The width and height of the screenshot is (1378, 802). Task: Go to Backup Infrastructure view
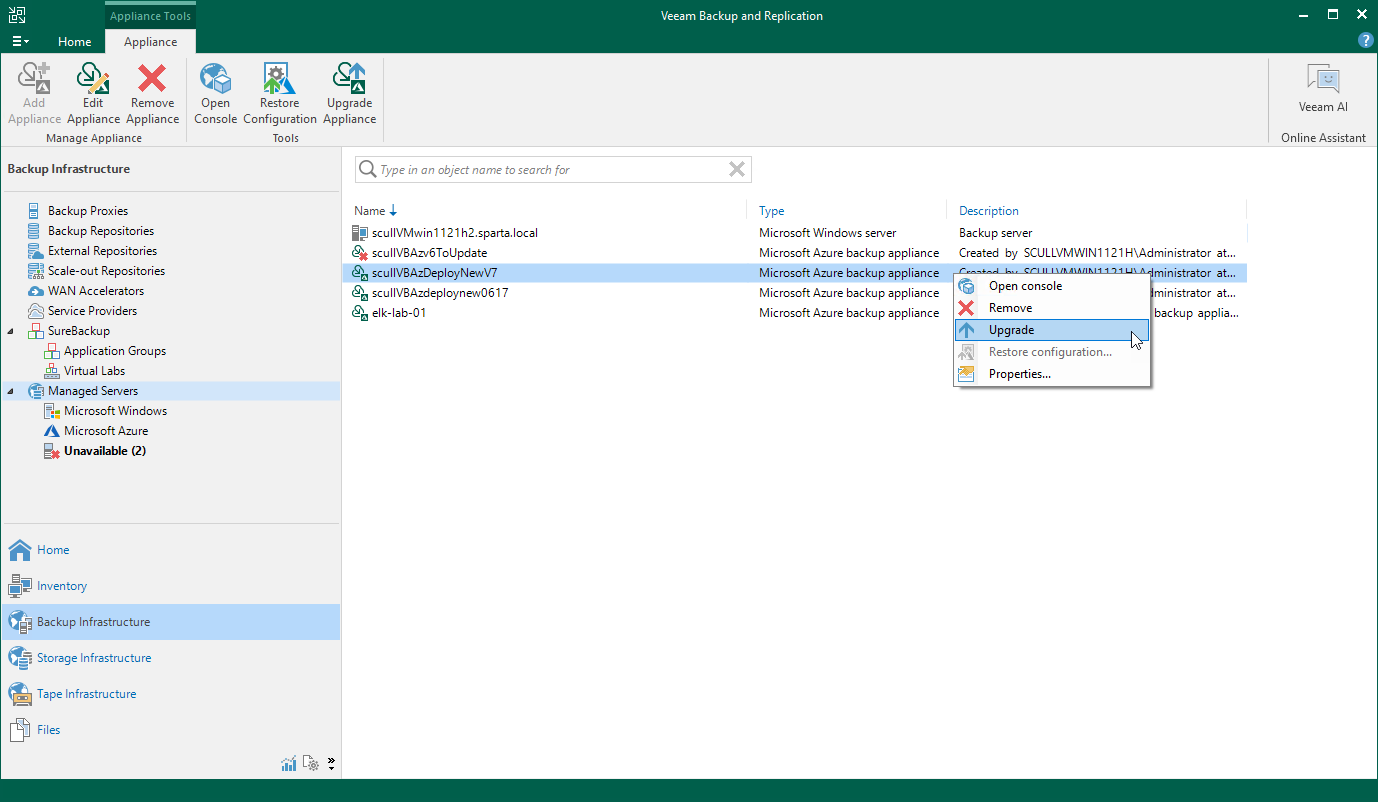(170, 622)
